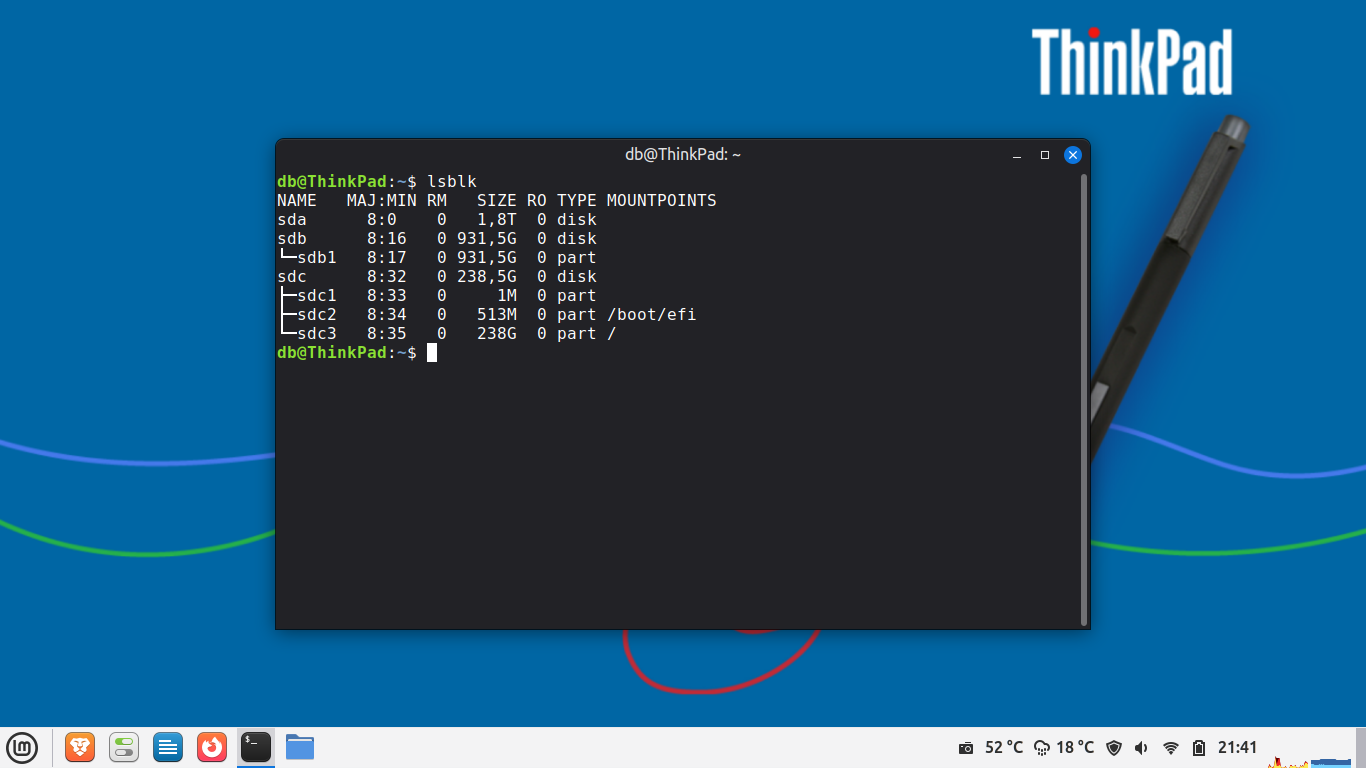The width and height of the screenshot is (1366, 768).
Task: Click the system monitor graph applet
Action: tap(1308, 762)
